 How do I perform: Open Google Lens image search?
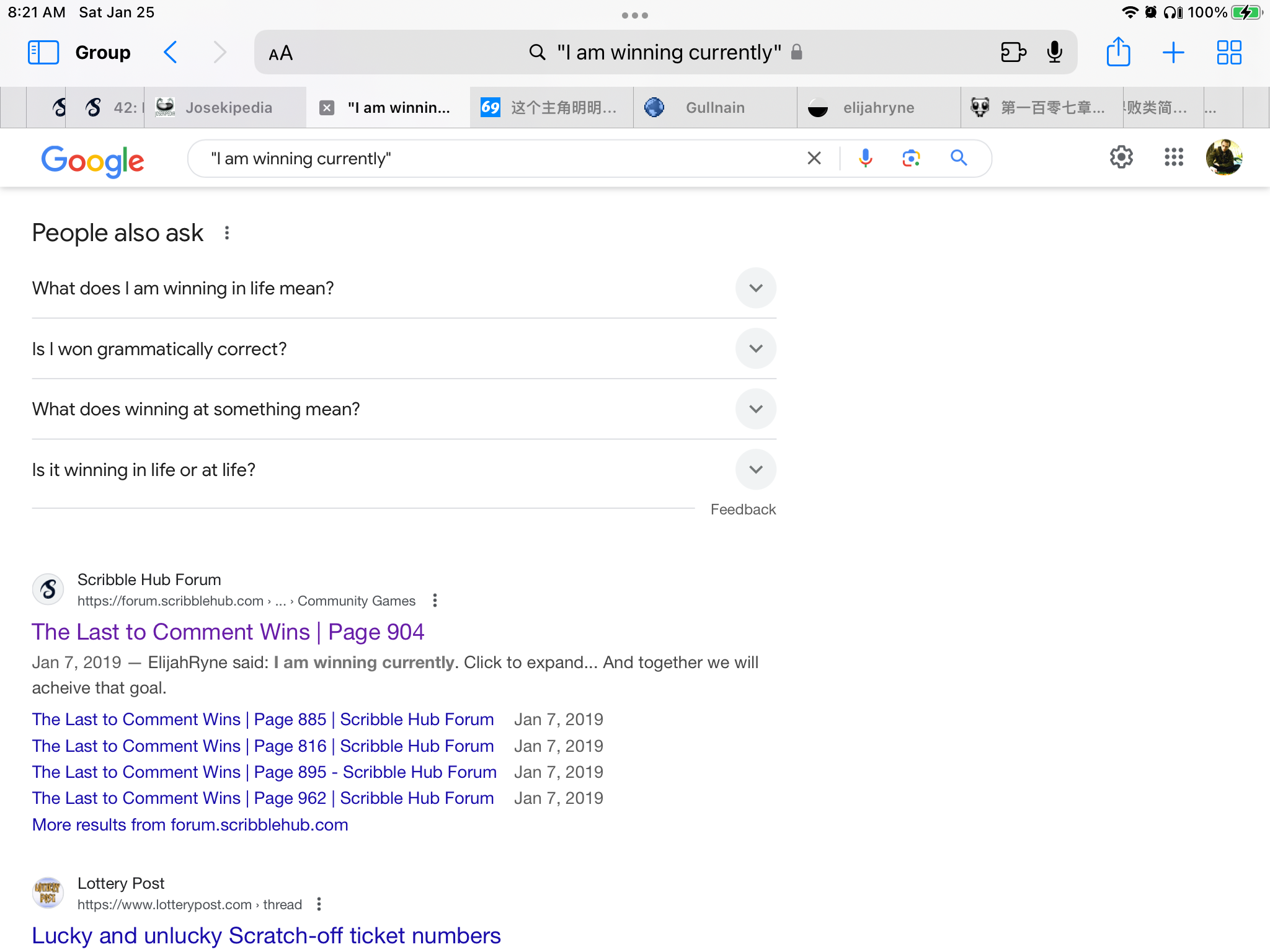[x=910, y=159]
